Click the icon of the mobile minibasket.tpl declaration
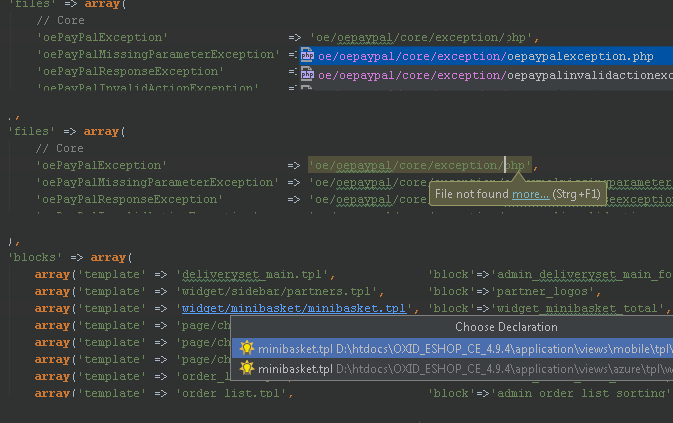 point(247,348)
